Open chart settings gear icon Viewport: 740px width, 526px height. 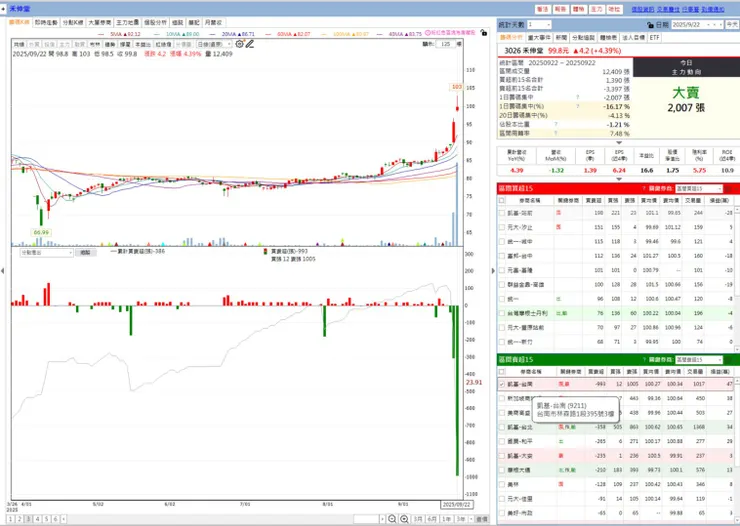coord(240,44)
